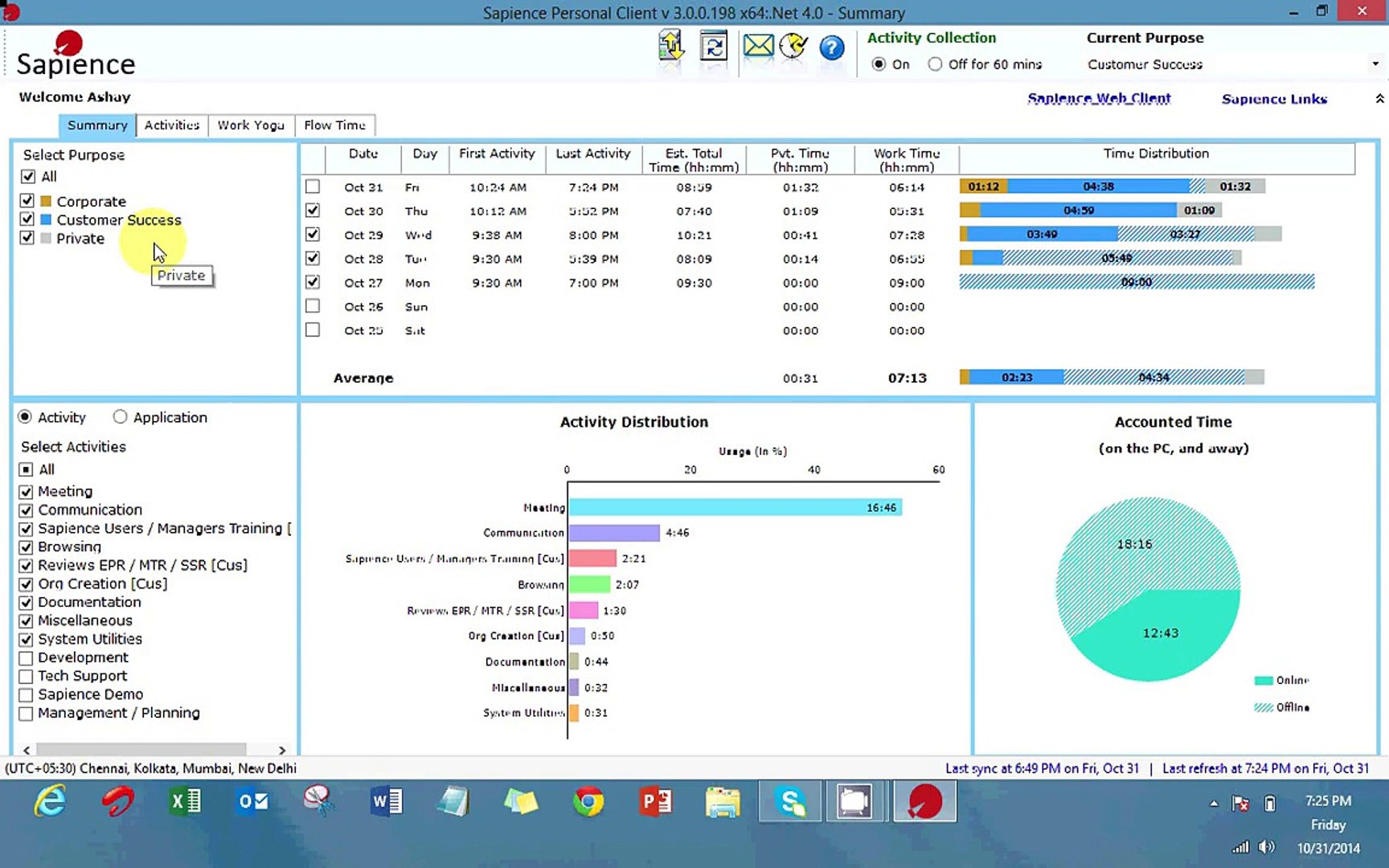Select 'Off for 60 mins' activity collection

pos(935,64)
